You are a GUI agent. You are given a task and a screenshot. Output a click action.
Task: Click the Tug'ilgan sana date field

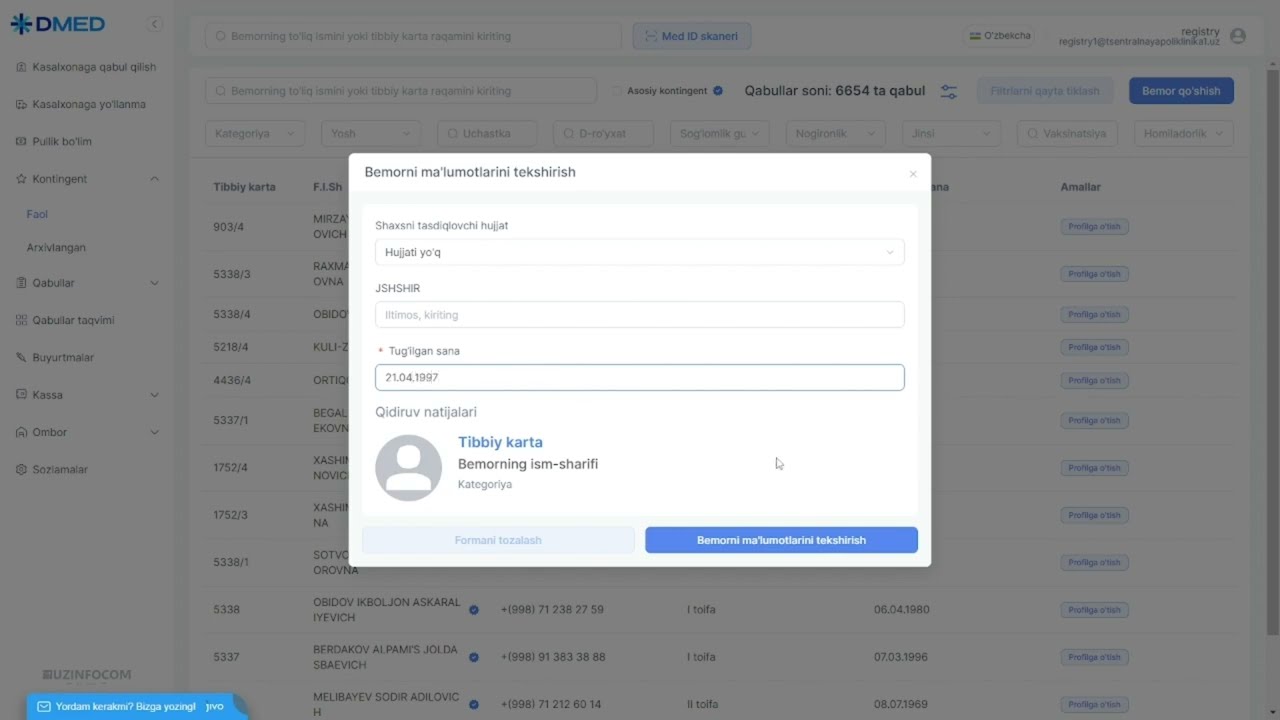640,377
